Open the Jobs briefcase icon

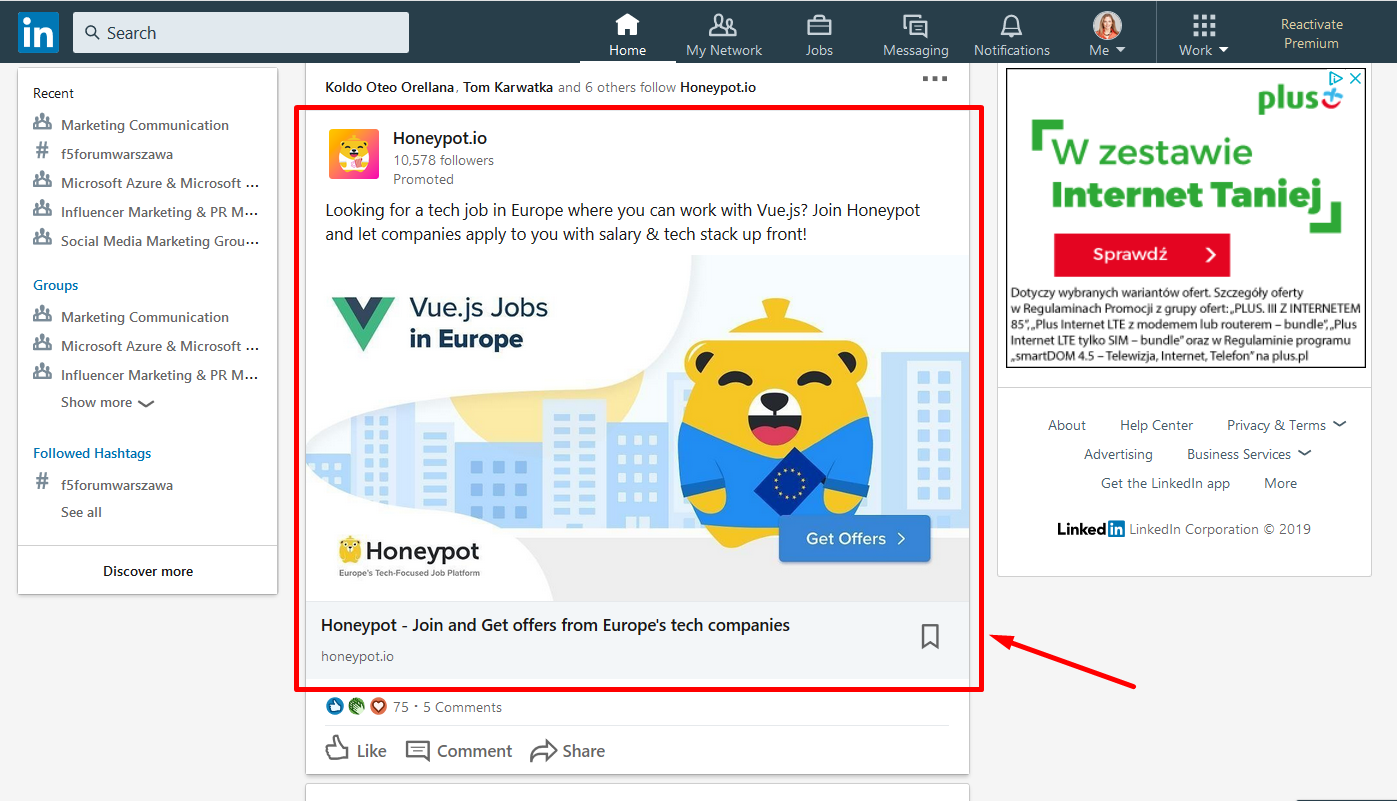pyautogui.click(x=819, y=26)
